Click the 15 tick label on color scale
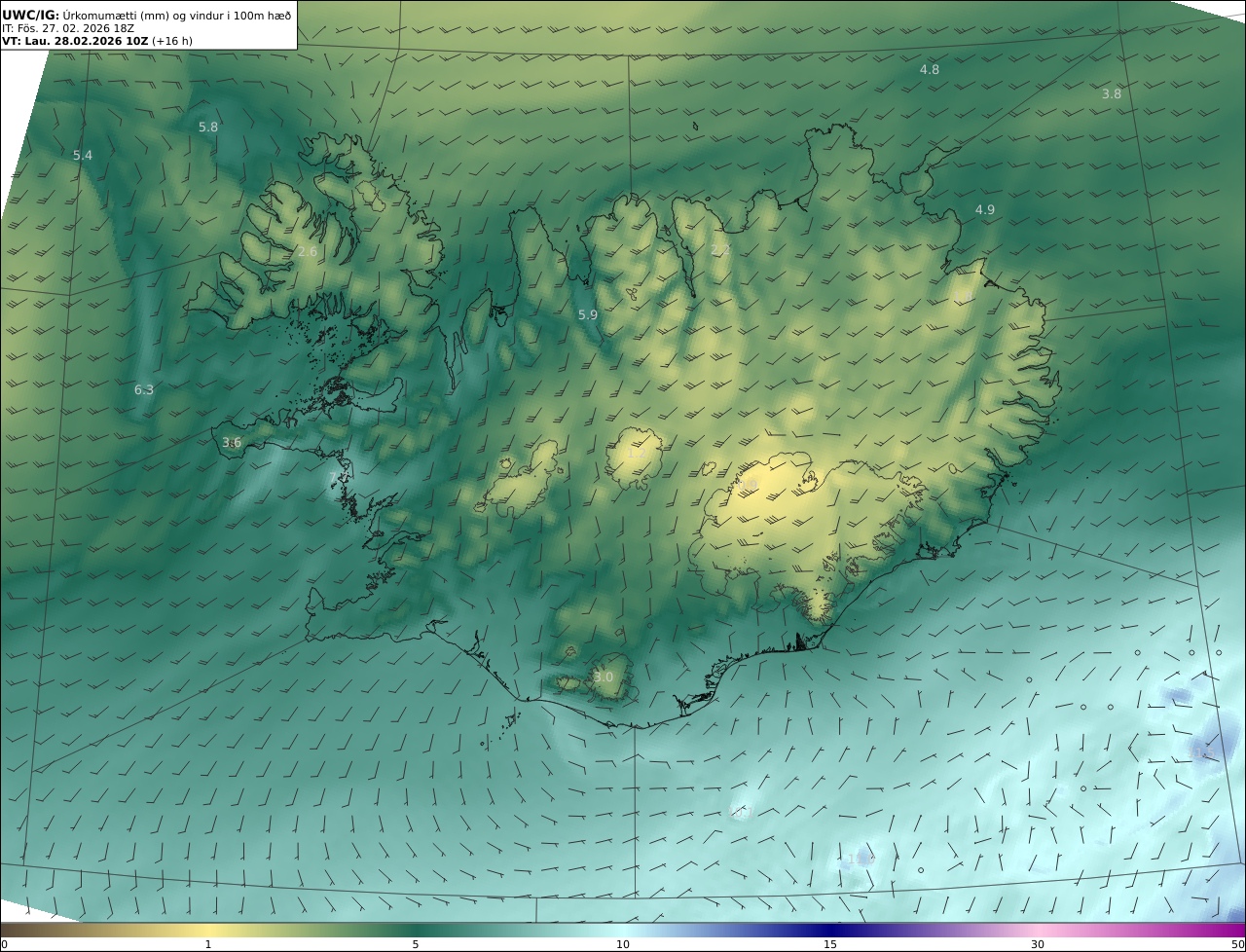The height and width of the screenshot is (952, 1246). (830, 944)
